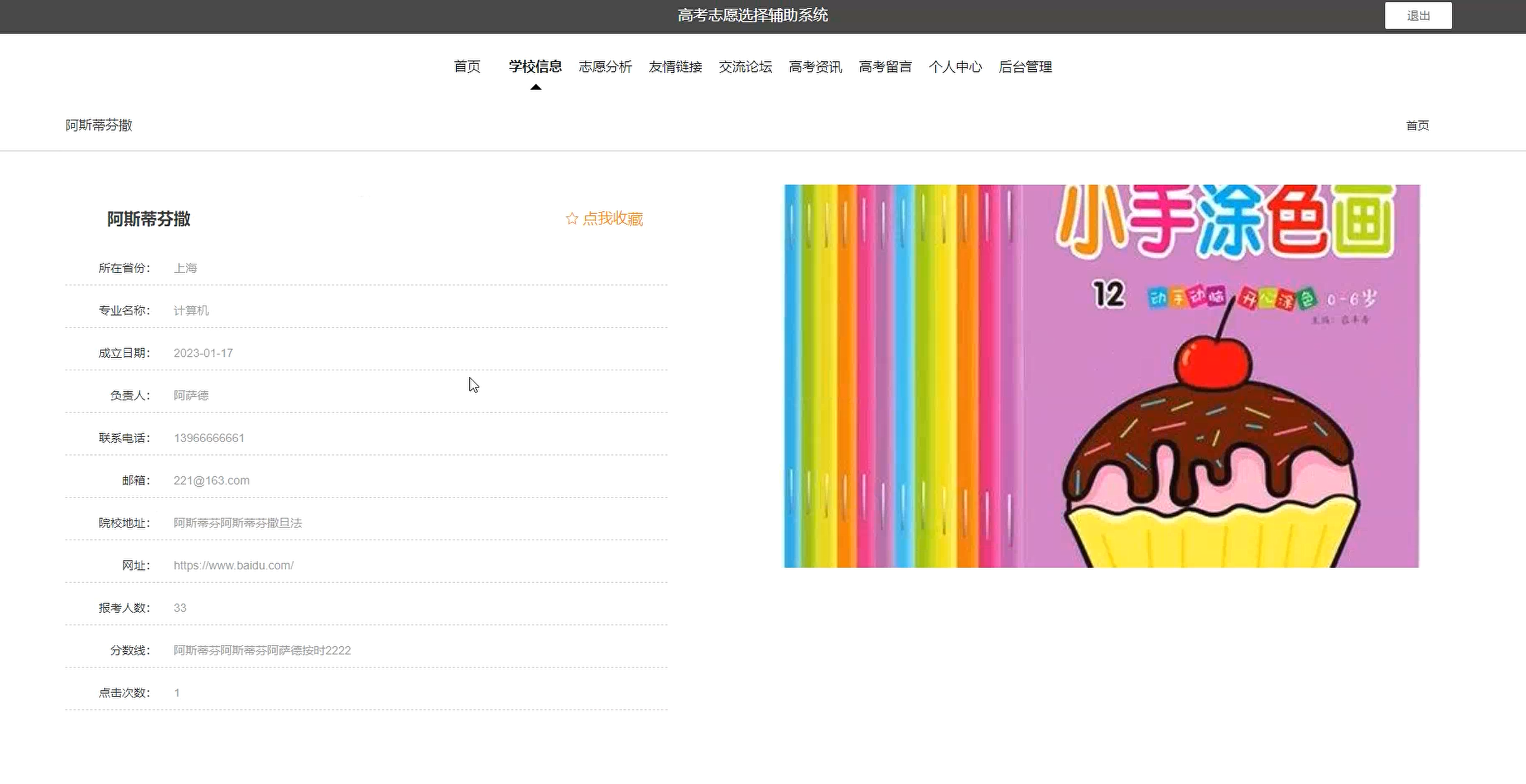
Task: Click the founding date 2023-01-17
Action: [203, 353]
